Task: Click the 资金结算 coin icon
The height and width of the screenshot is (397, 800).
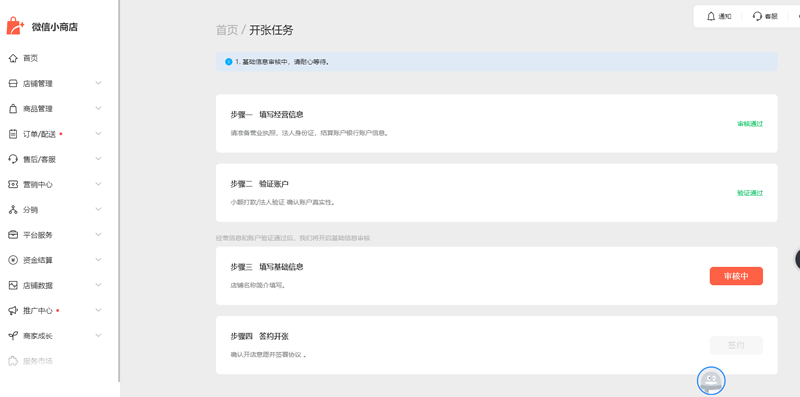Action: tap(13, 260)
